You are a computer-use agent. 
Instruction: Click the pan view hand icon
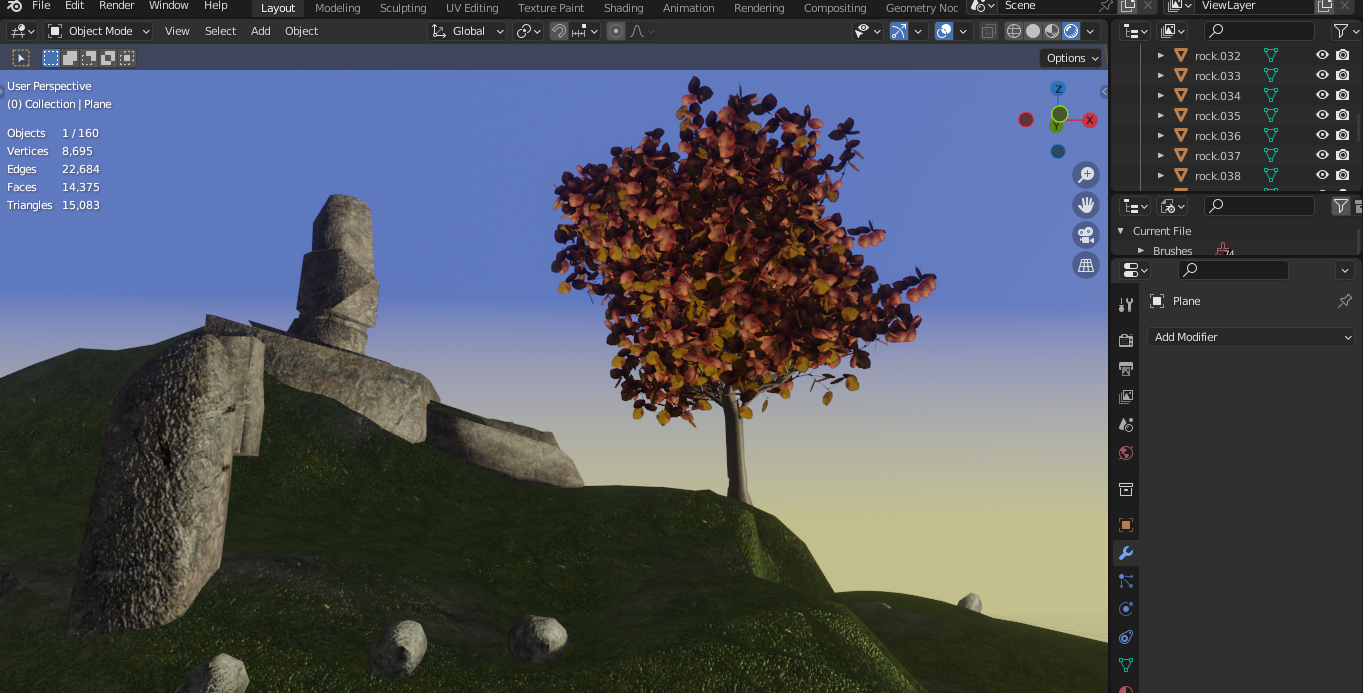pyautogui.click(x=1085, y=205)
